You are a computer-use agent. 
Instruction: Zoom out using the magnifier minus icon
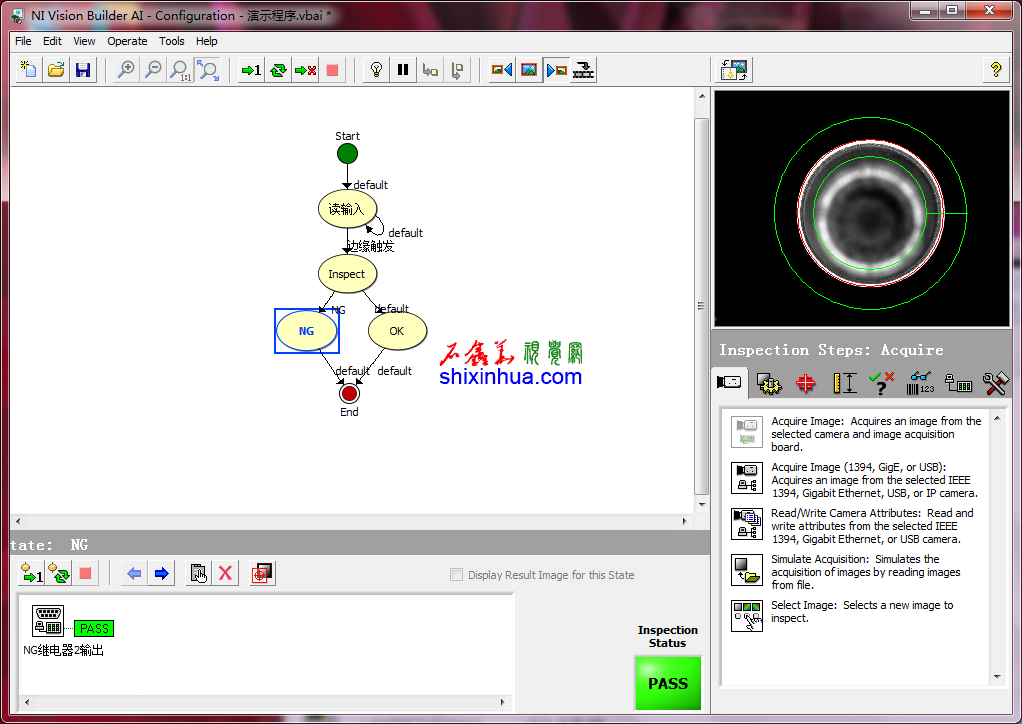[153, 70]
